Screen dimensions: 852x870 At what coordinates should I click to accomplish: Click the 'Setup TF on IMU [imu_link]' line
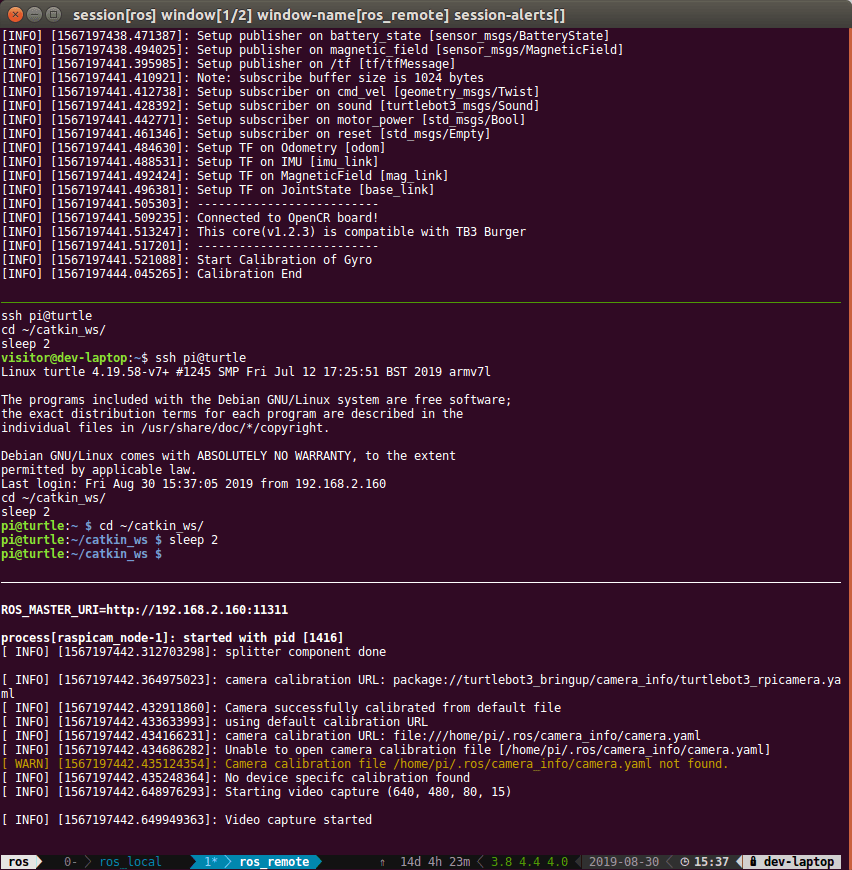(x=190, y=162)
